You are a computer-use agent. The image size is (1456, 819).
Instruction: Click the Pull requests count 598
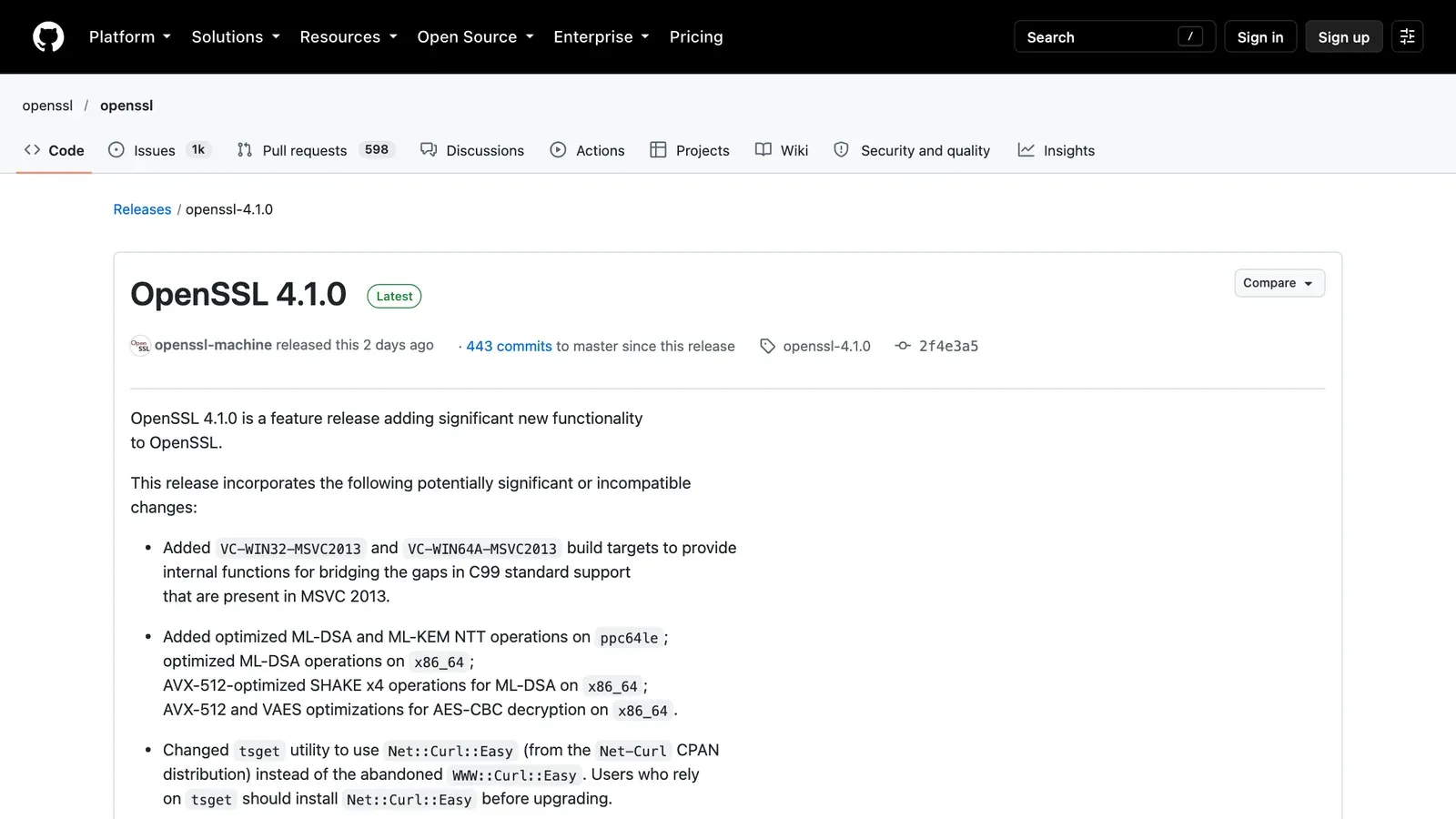377,150
